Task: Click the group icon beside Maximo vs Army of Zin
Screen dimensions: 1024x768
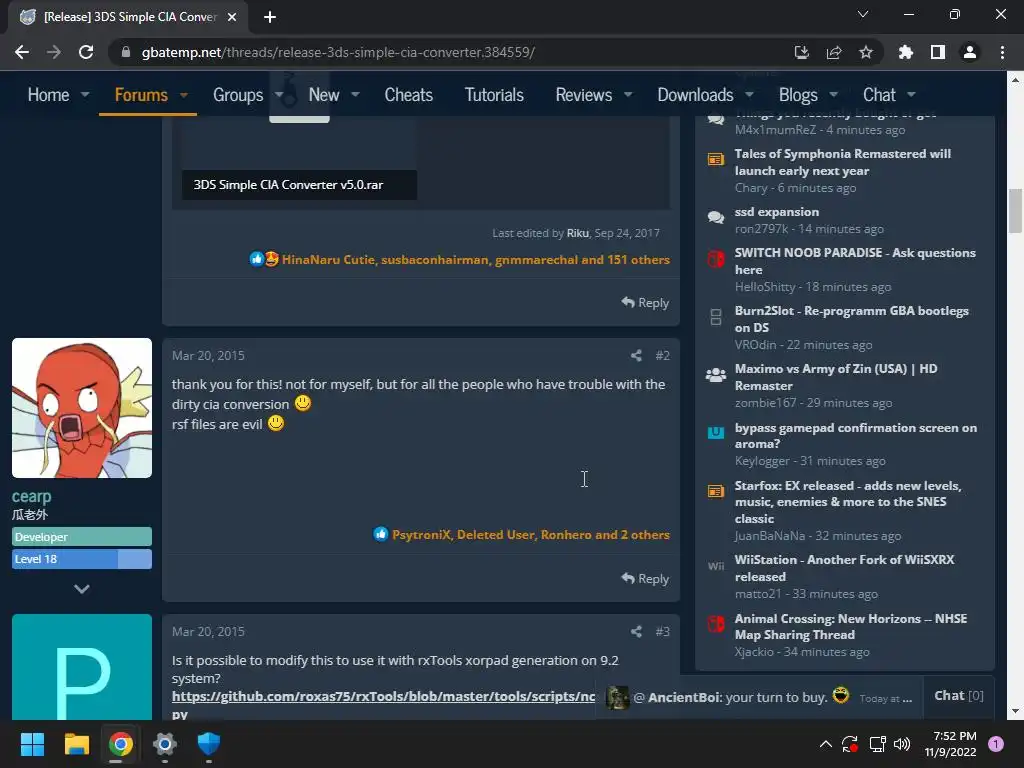Action: [x=716, y=375]
